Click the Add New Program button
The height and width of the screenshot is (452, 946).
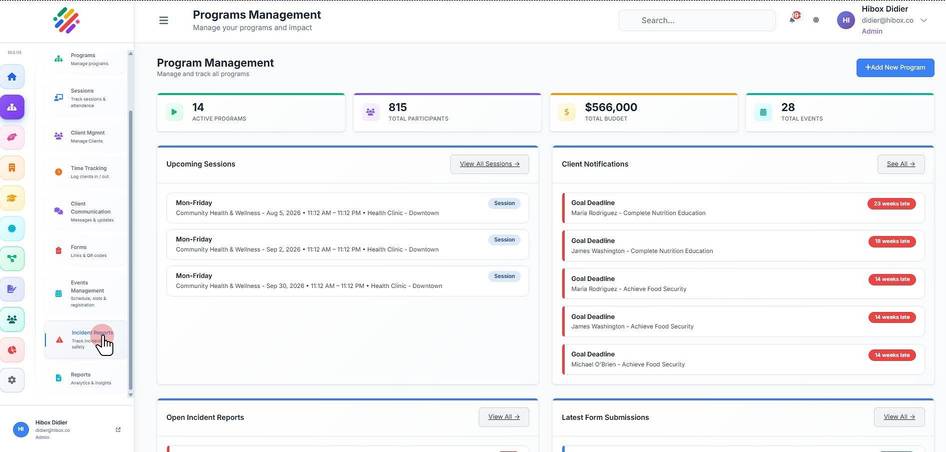tap(895, 68)
